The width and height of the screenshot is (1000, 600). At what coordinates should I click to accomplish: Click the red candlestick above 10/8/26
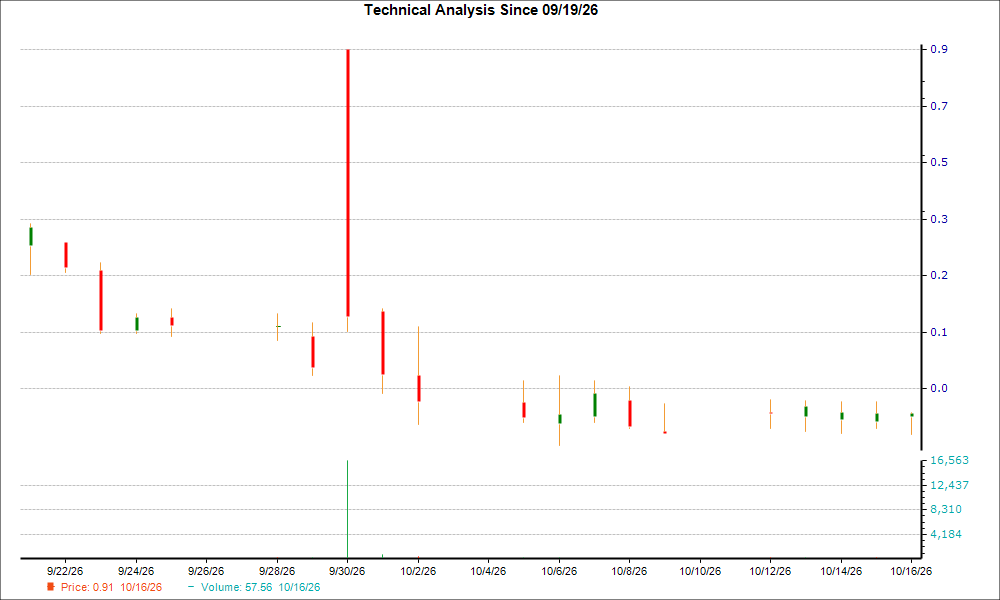(629, 413)
